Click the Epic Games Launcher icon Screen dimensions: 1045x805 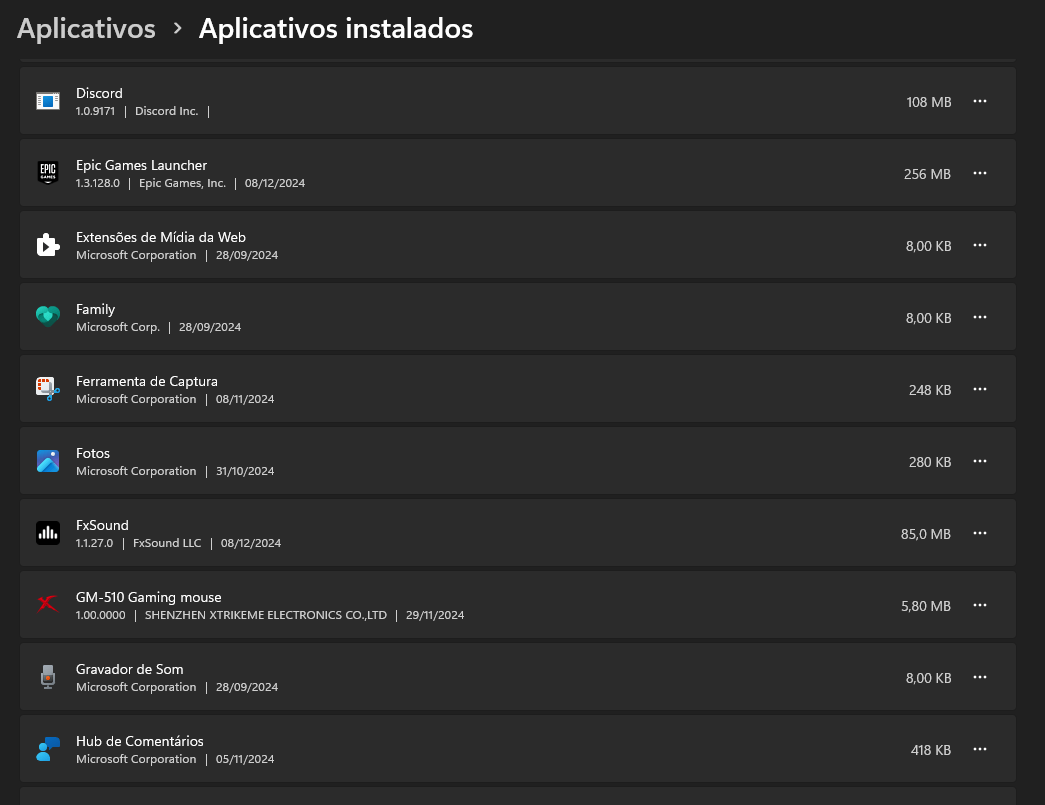[48, 173]
